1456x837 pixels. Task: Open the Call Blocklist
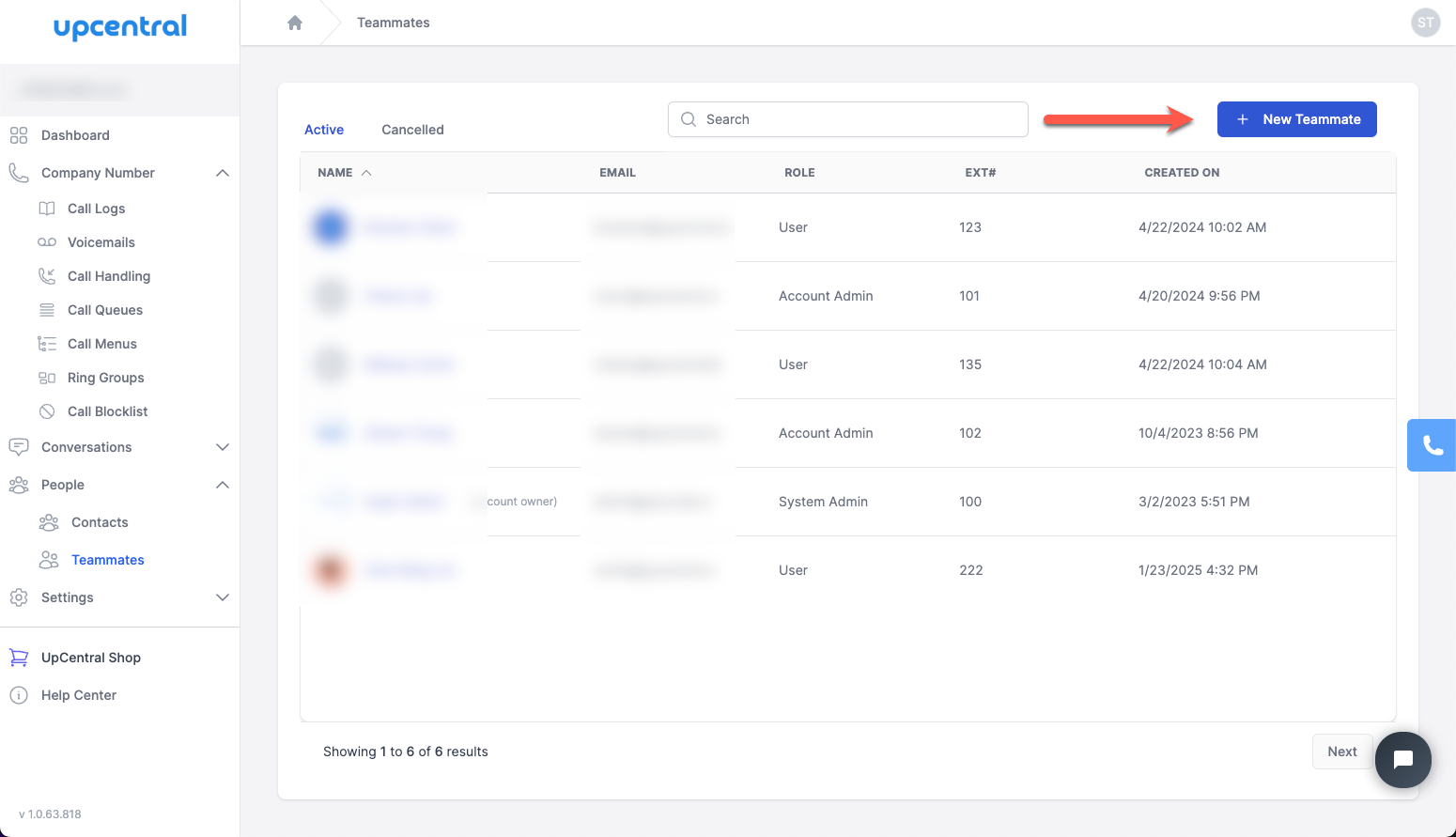(108, 411)
